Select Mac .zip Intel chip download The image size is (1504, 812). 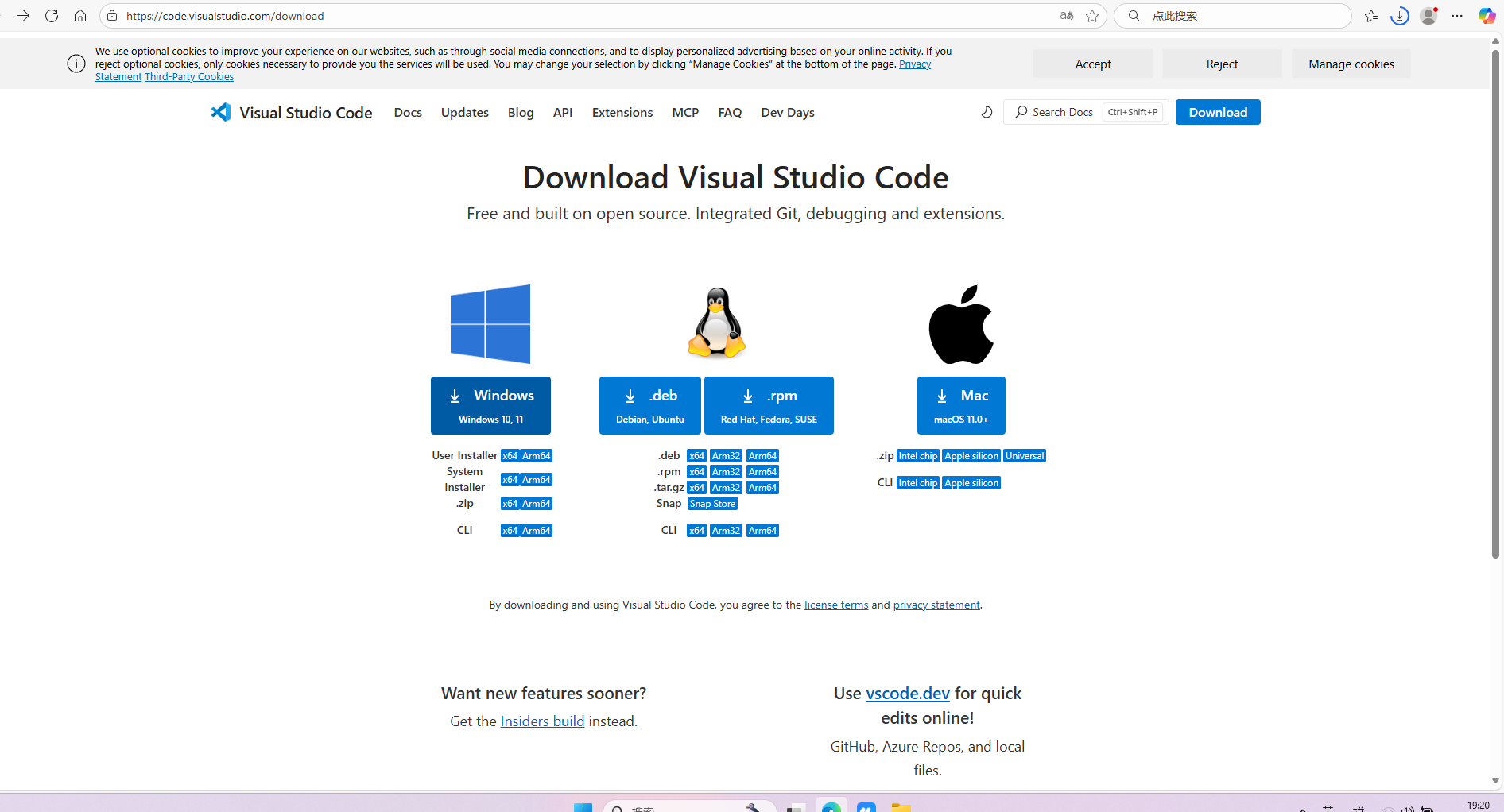(918, 456)
